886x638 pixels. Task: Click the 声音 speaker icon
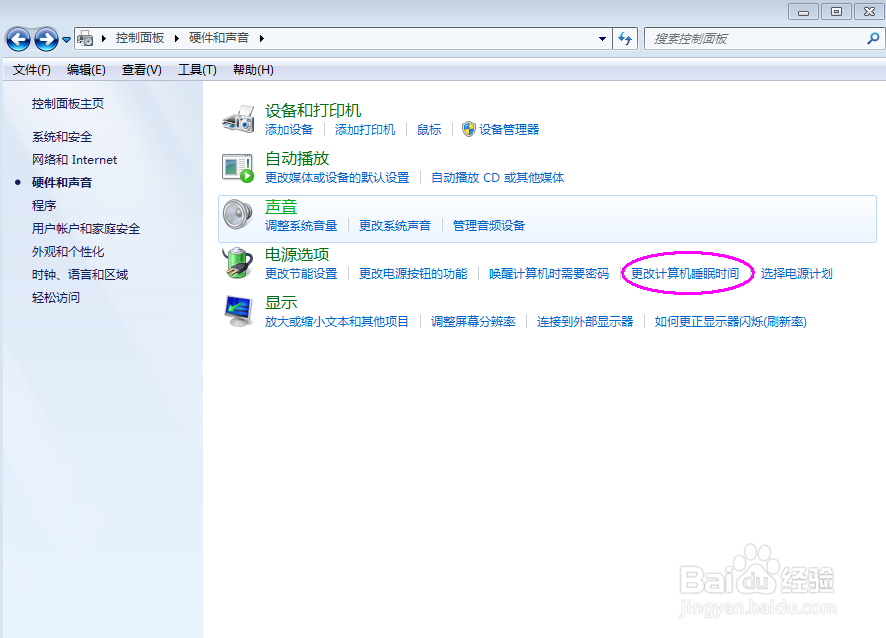[238, 215]
